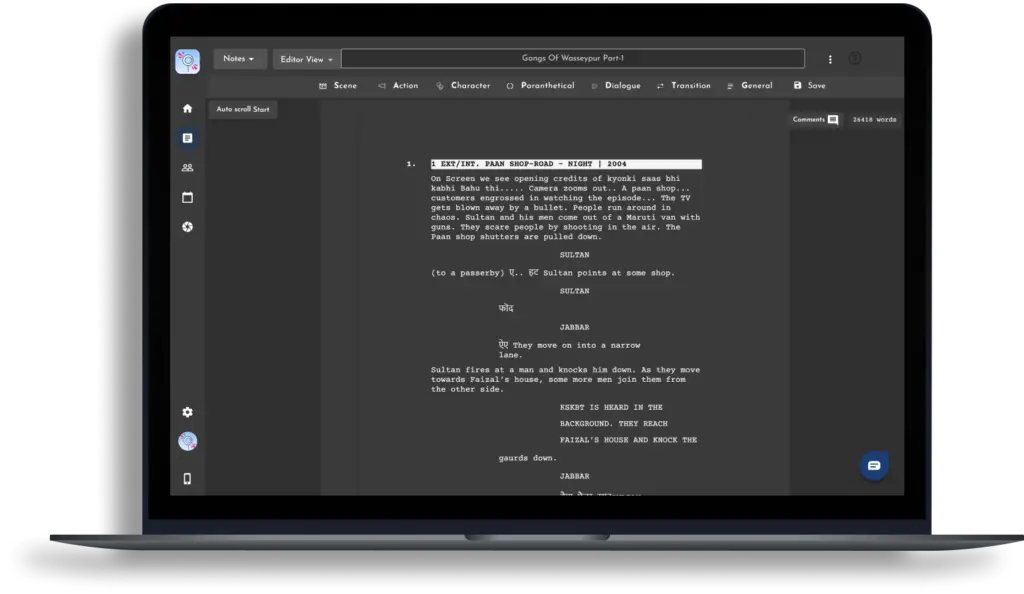Select the Paranthetical element format

[540, 86]
